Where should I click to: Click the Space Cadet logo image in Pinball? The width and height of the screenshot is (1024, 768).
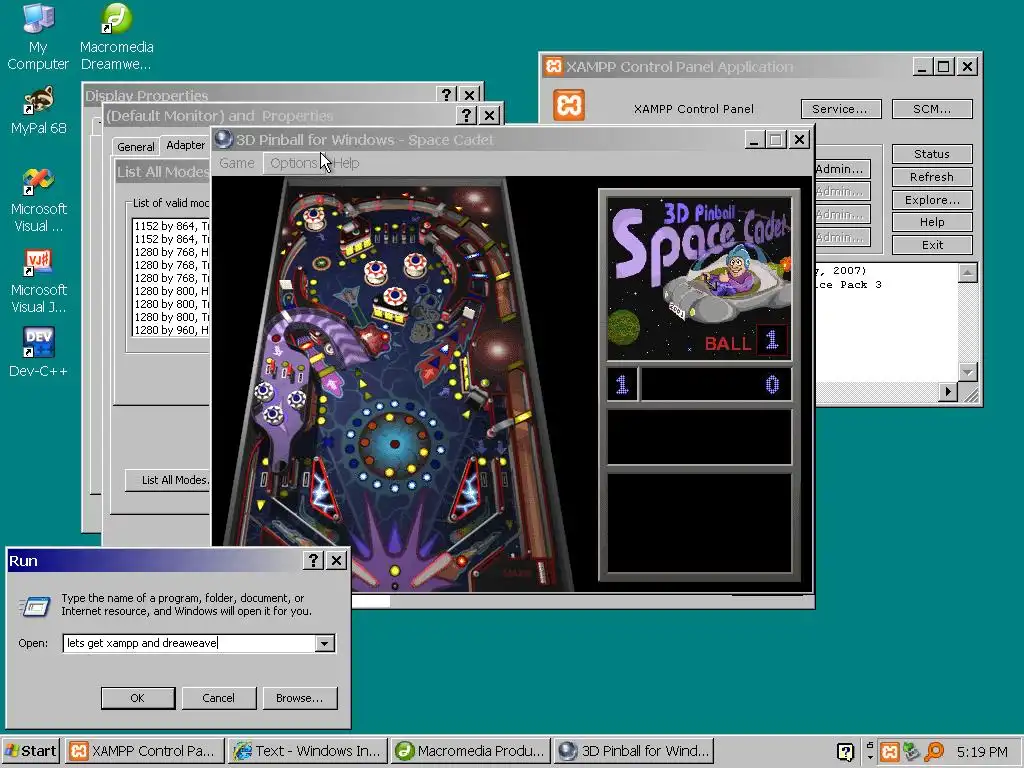pos(699,278)
